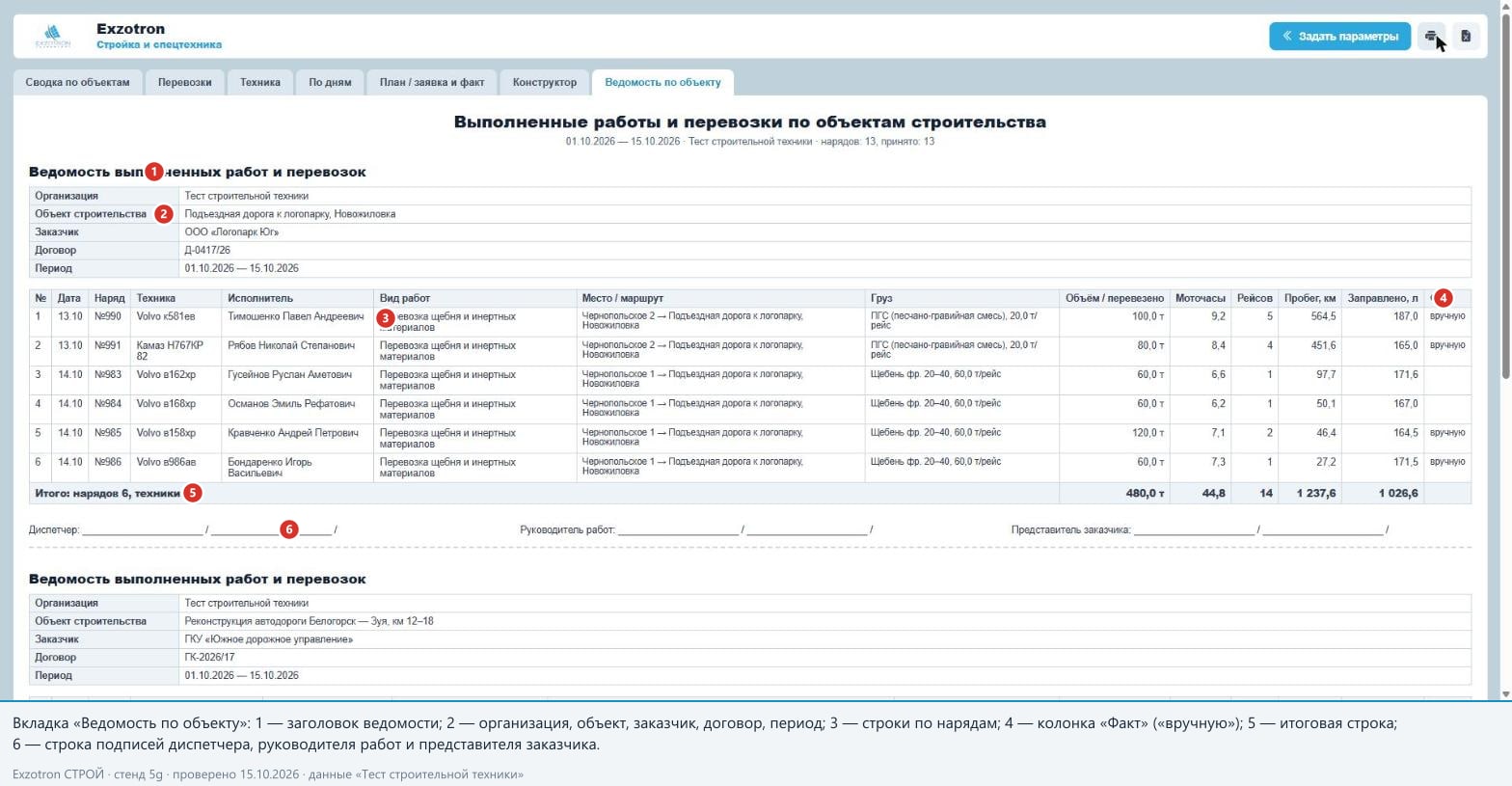Click the printer icon in the header

pos(1432,37)
